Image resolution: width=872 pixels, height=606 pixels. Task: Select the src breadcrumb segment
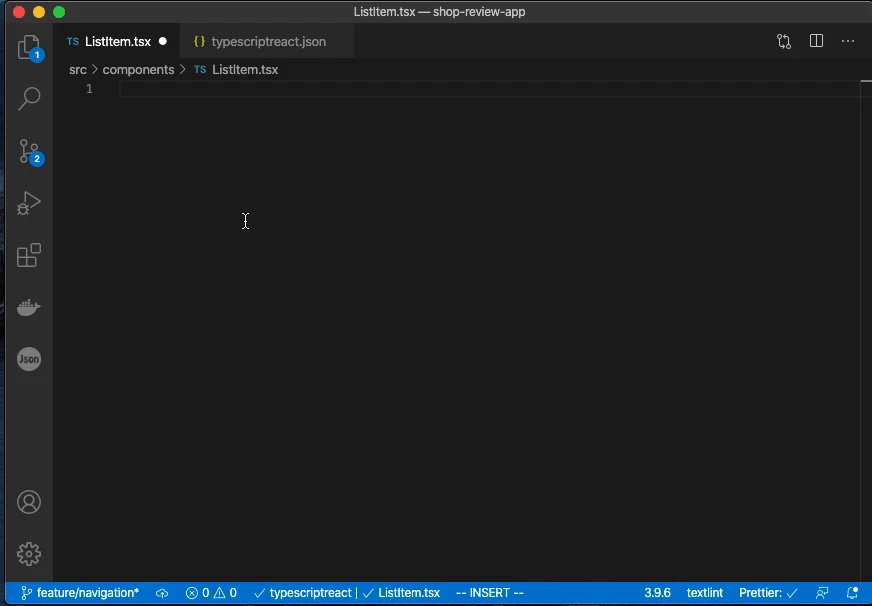click(78, 69)
